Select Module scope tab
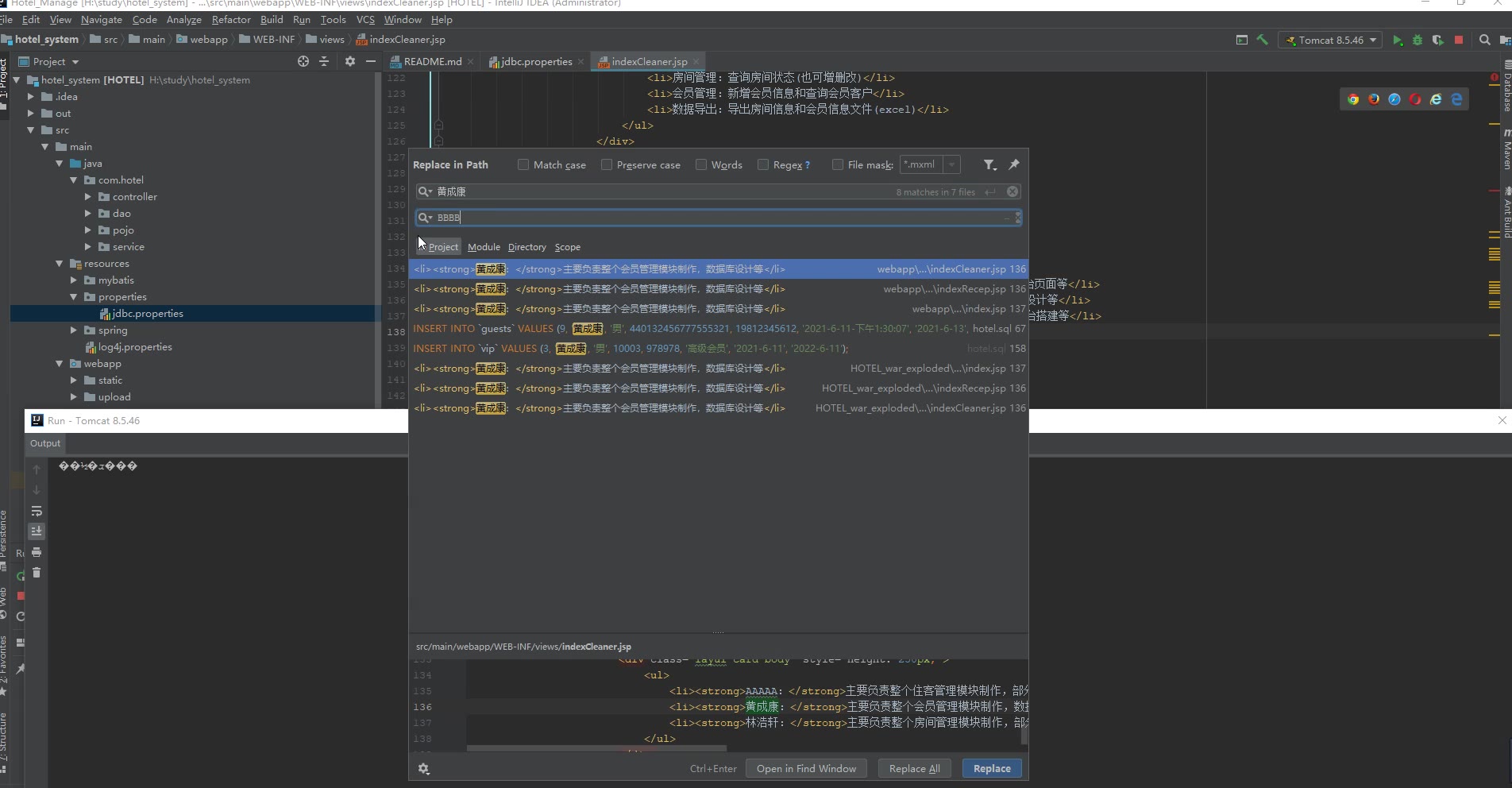The height and width of the screenshot is (788, 1512). click(484, 247)
